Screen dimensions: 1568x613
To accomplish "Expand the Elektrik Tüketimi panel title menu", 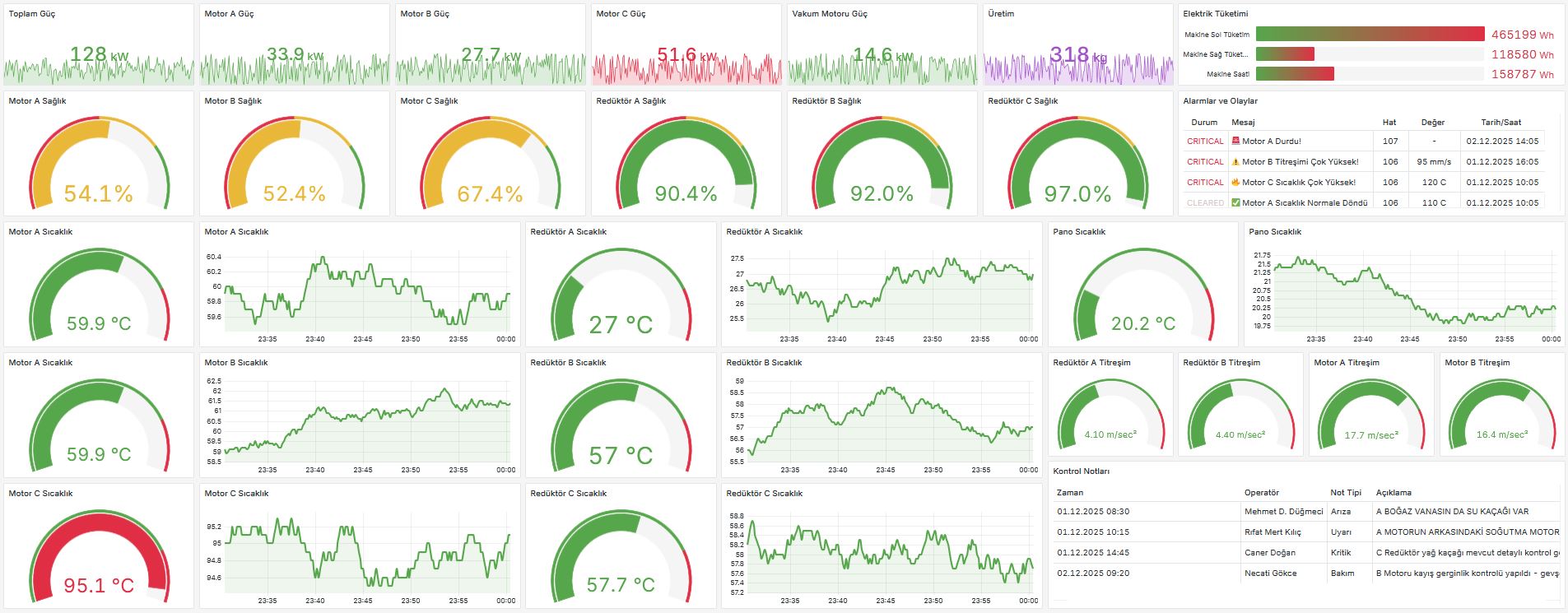I will pos(1215,14).
